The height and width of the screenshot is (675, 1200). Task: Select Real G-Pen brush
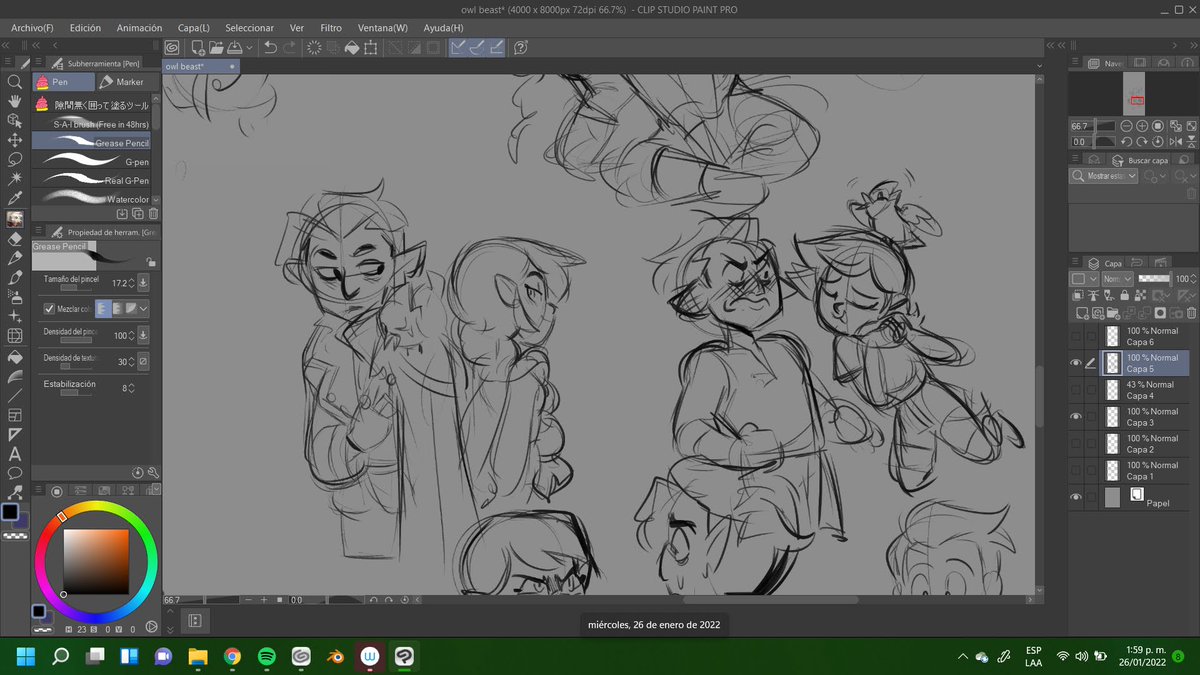pos(91,180)
